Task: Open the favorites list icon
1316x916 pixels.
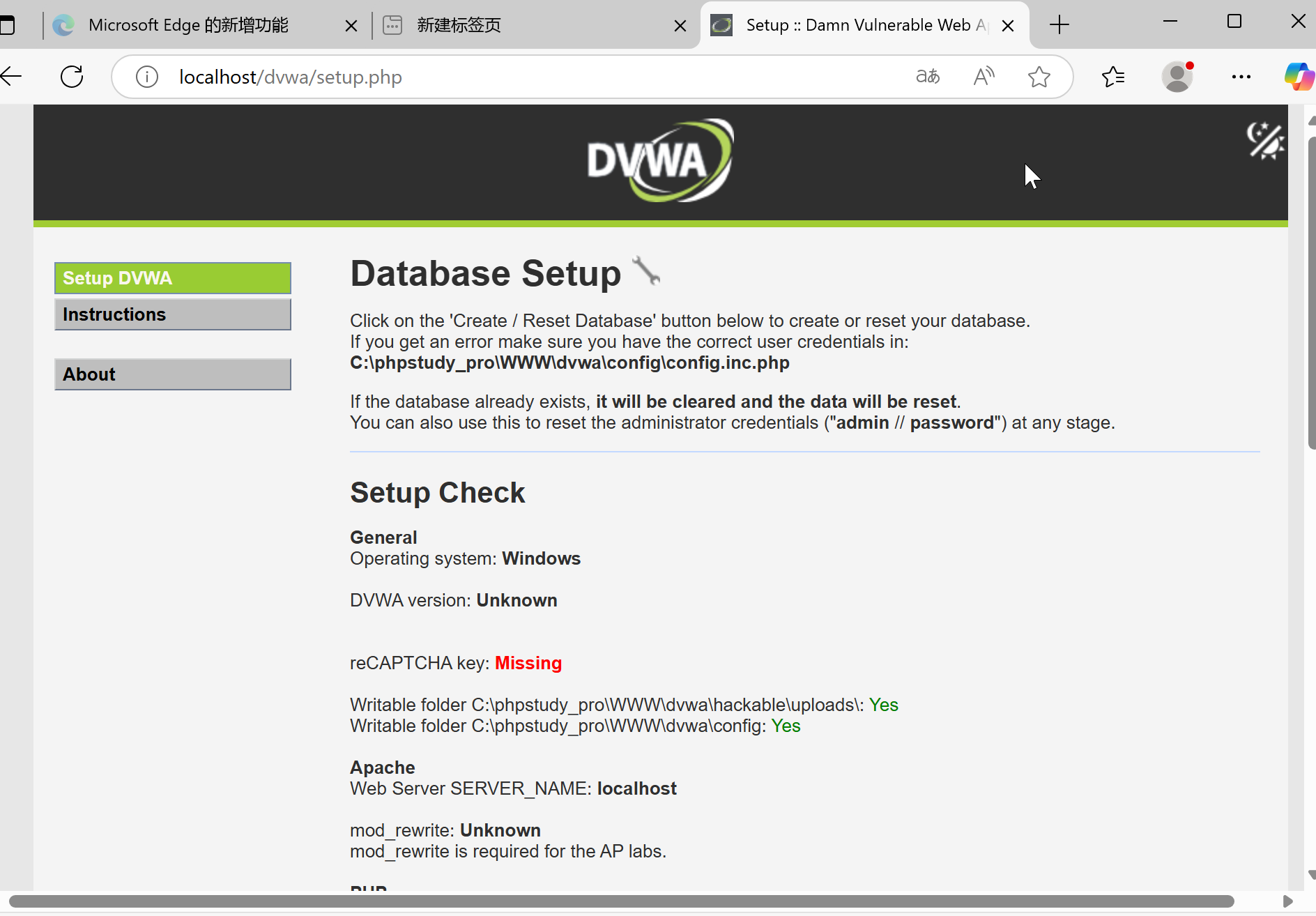Action: [1113, 77]
